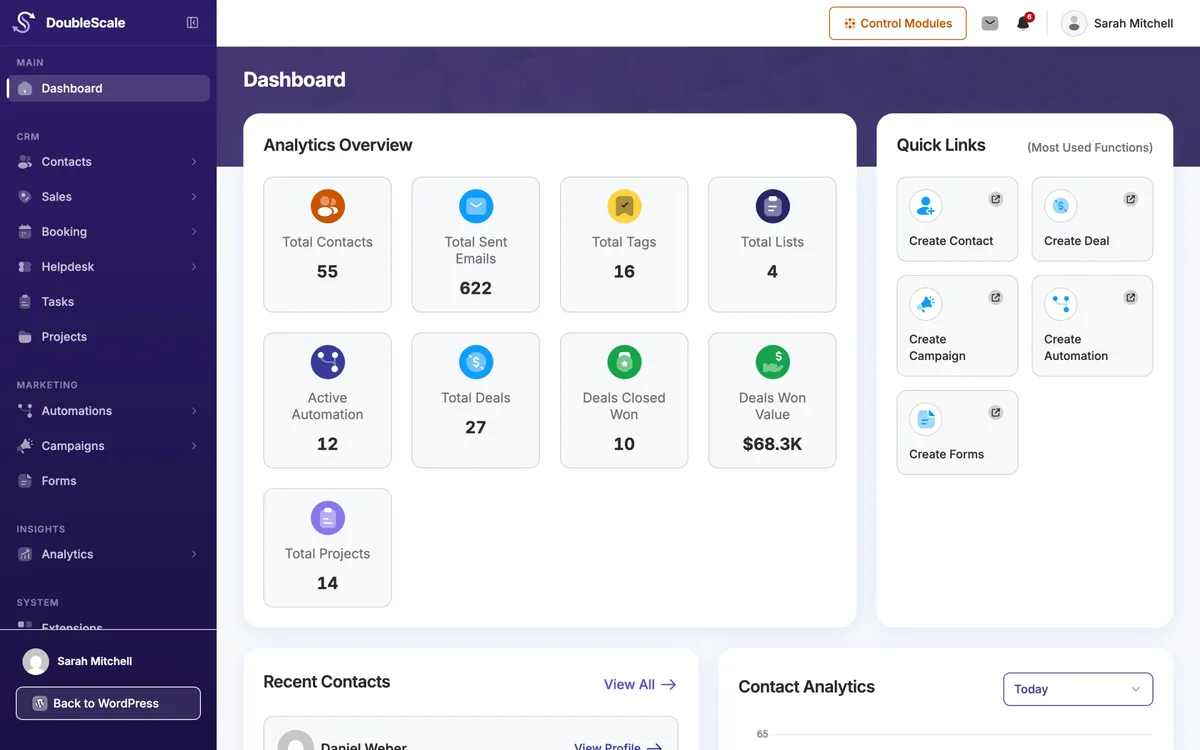Click the Control Modules button
Viewport: 1200px width, 750px height.
pyautogui.click(x=898, y=23)
